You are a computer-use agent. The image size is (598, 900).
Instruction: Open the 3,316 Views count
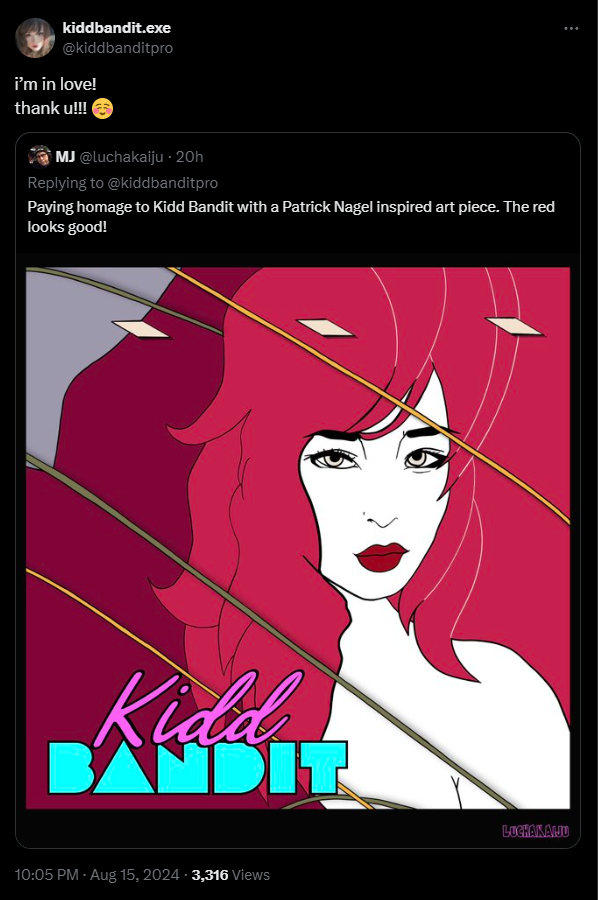pyautogui.click(x=231, y=875)
